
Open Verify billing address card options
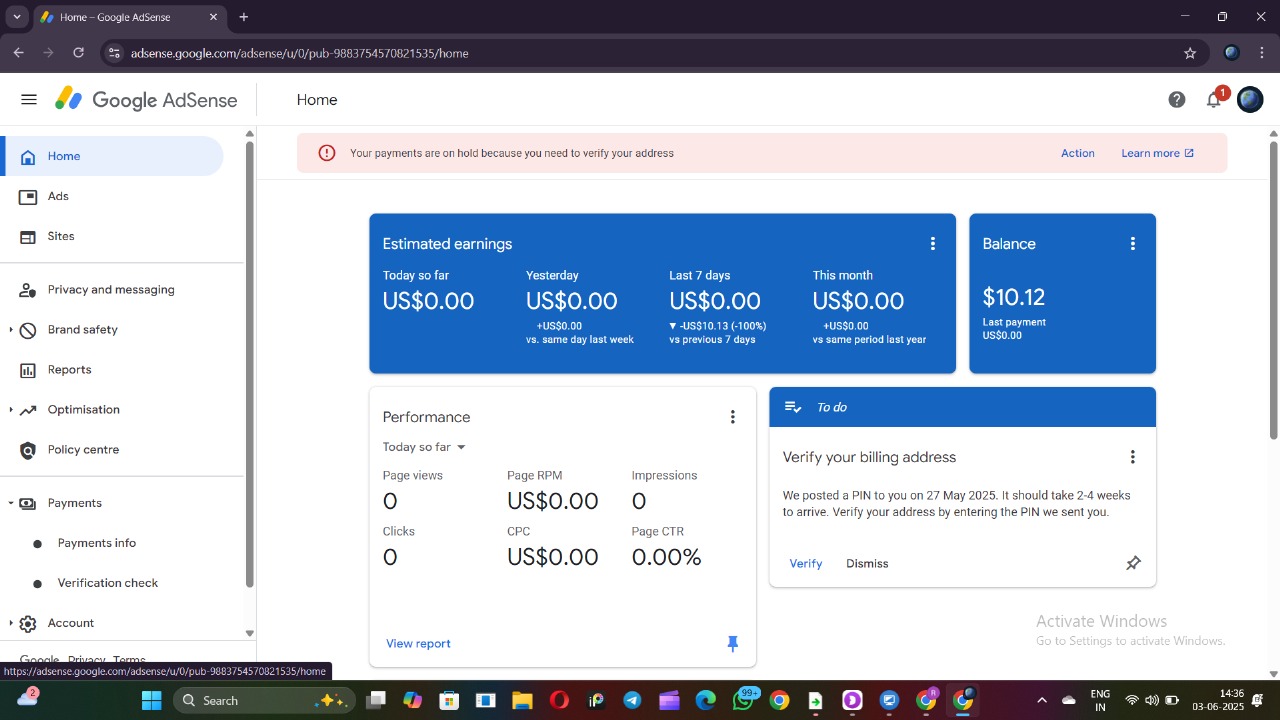[x=1133, y=457]
